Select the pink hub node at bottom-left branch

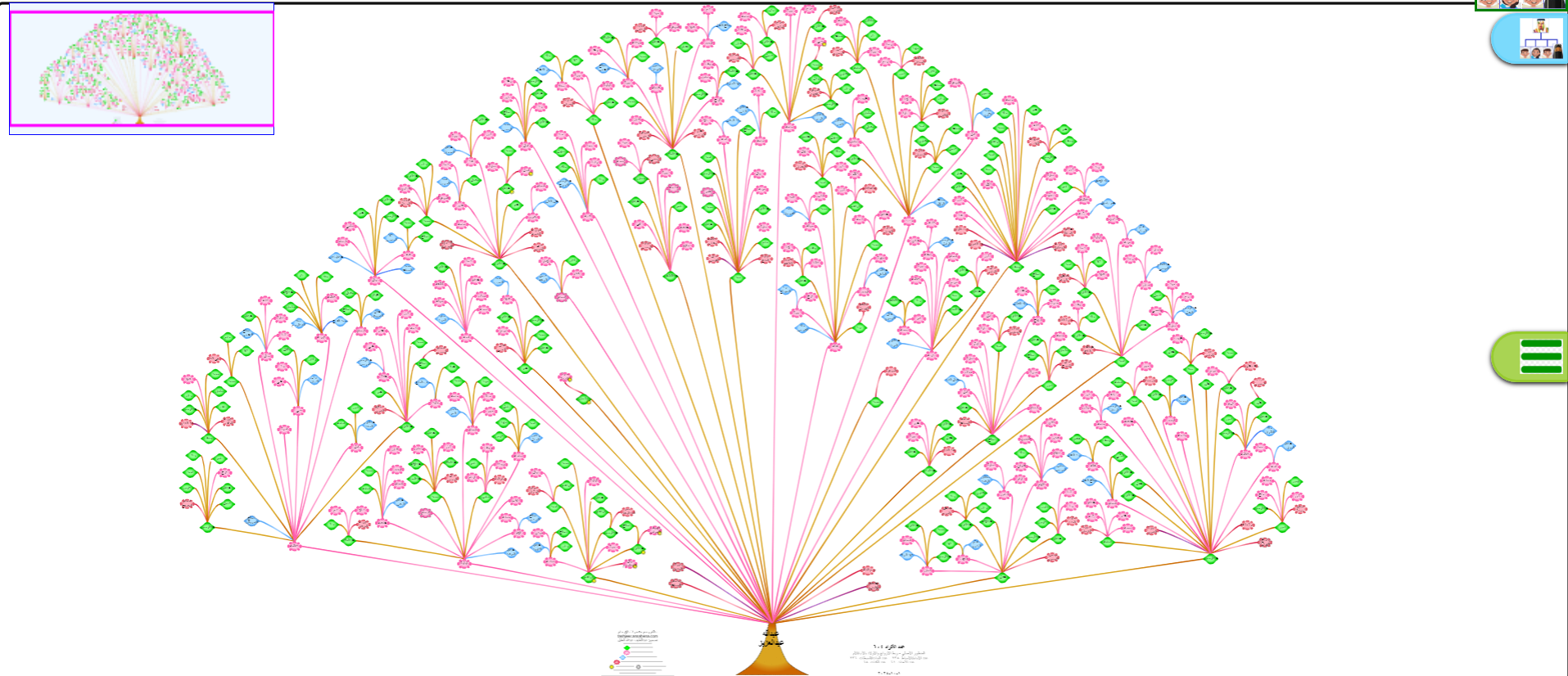coord(294,546)
